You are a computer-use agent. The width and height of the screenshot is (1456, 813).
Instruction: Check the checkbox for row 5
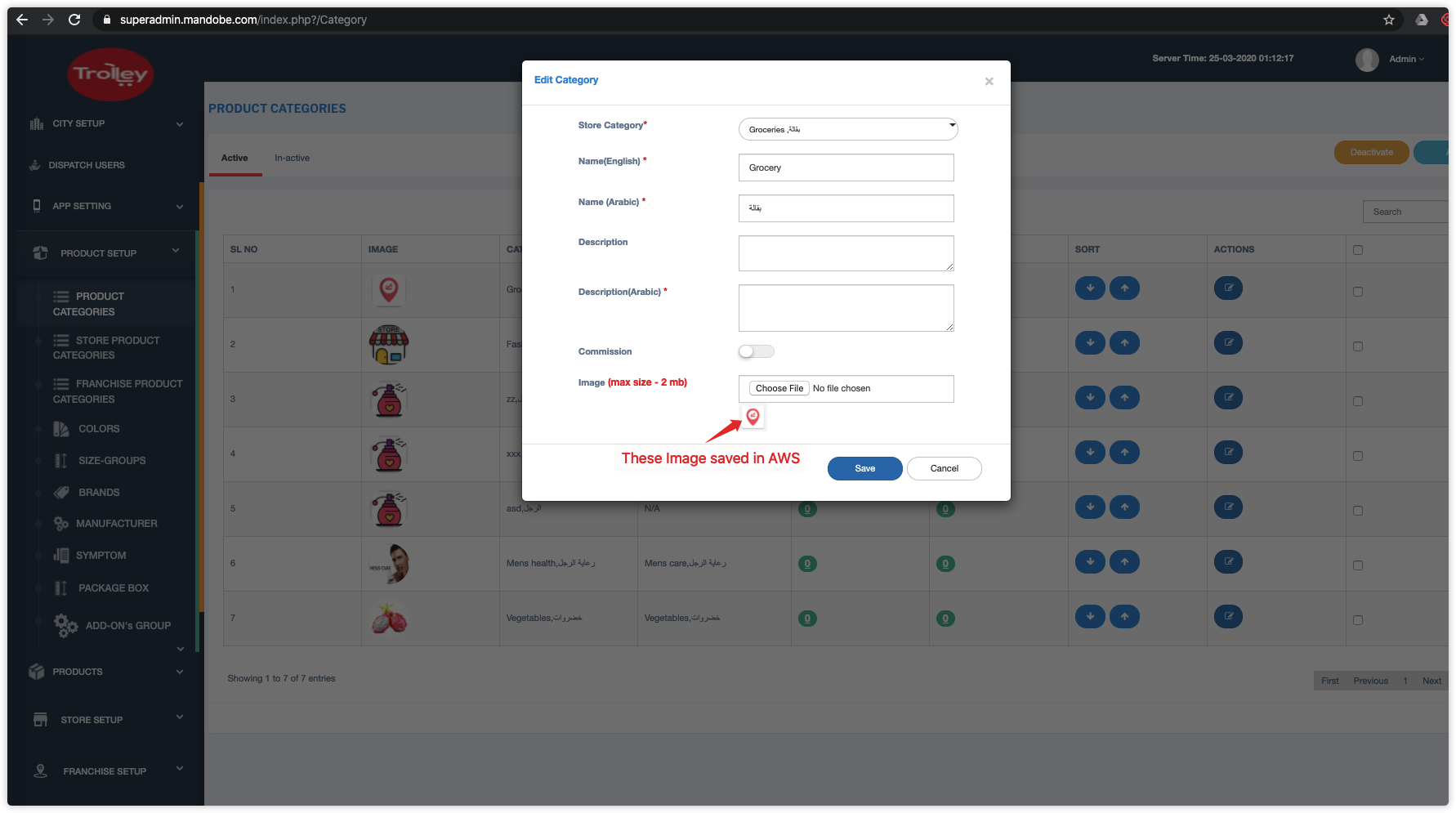click(x=1358, y=511)
